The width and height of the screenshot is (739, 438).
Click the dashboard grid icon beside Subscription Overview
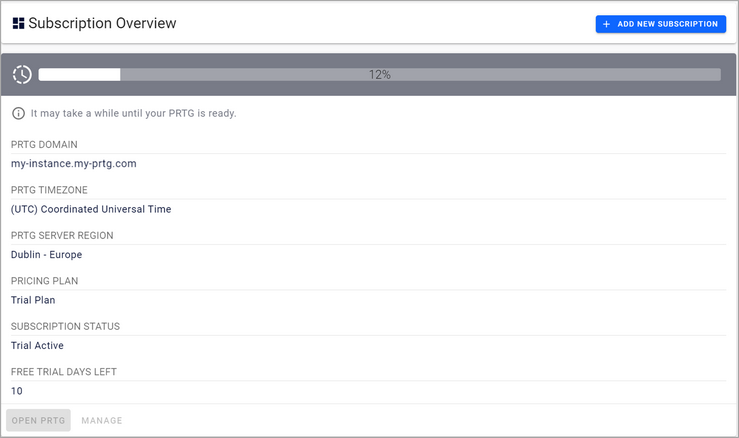point(18,23)
